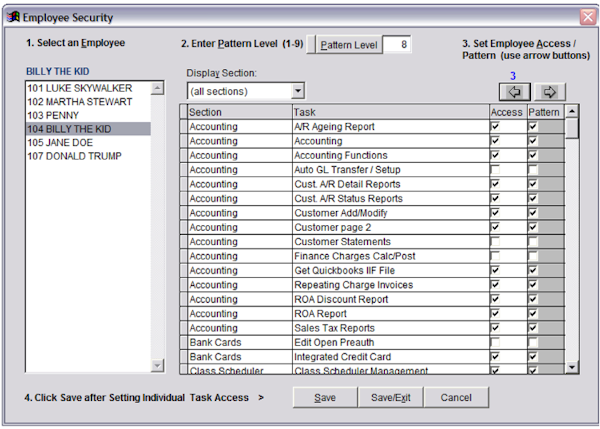Click the Pattern Level button
The width and height of the screenshot is (600, 429).
pyautogui.click(x=347, y=45)
